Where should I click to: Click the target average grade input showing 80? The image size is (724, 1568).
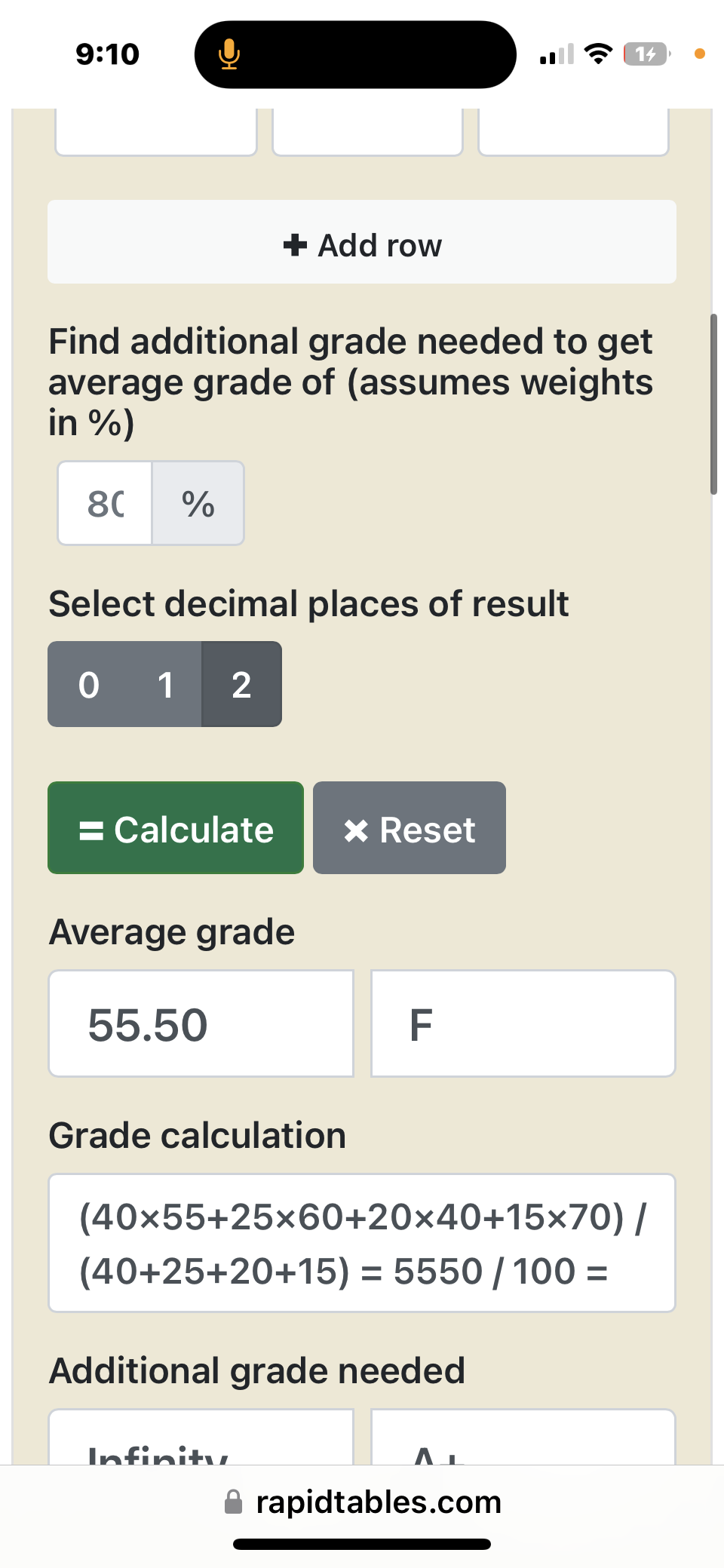point(105,503)
